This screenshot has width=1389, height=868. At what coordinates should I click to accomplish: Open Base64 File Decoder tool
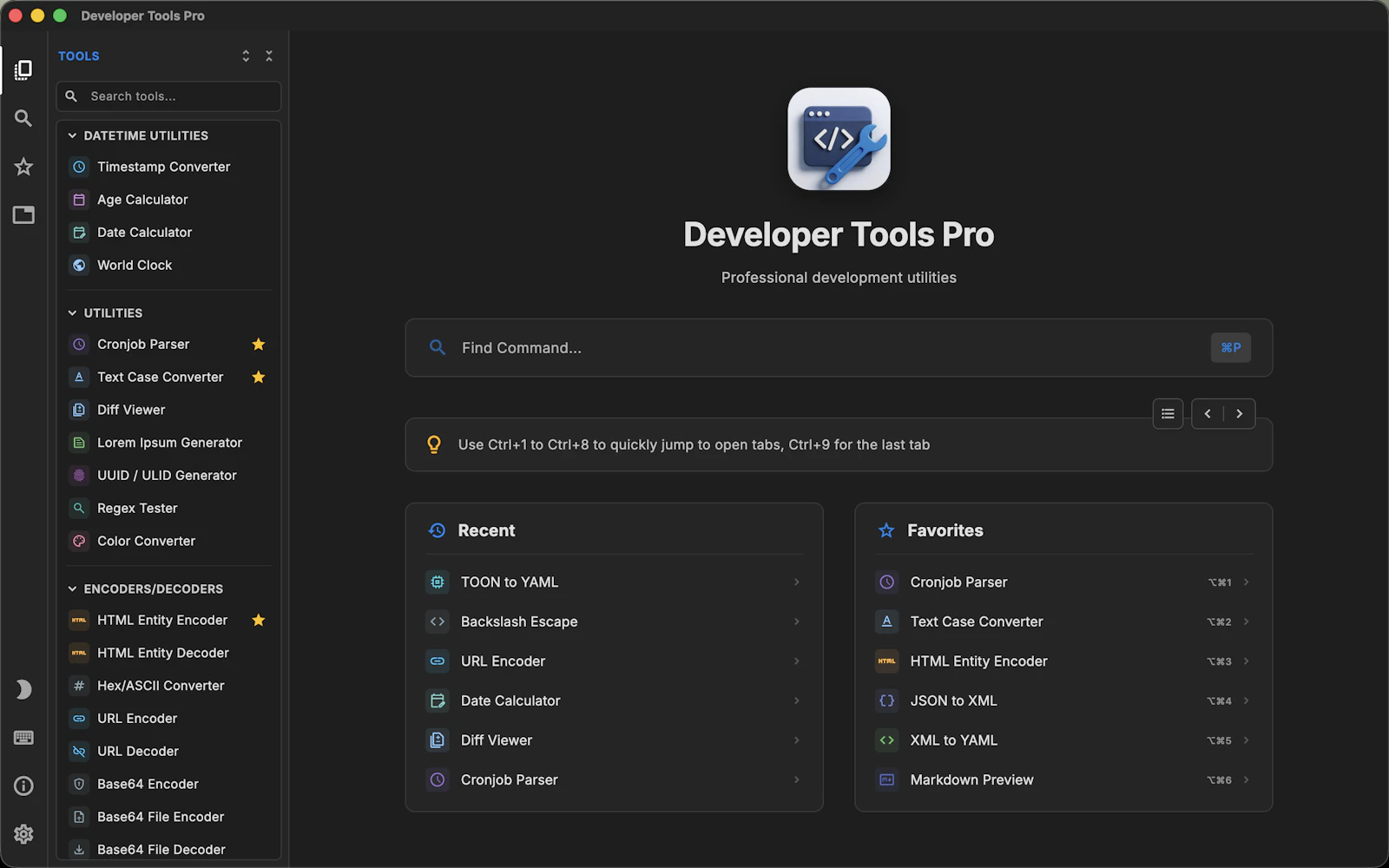[168, 850]
